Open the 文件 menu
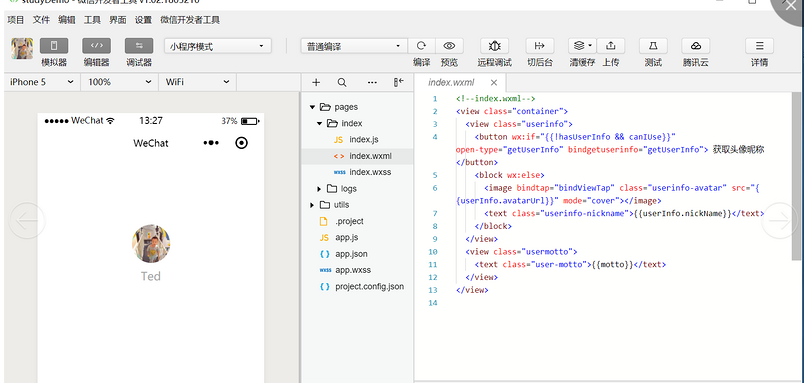Screen dimensions: 804x383 (42, 21)
